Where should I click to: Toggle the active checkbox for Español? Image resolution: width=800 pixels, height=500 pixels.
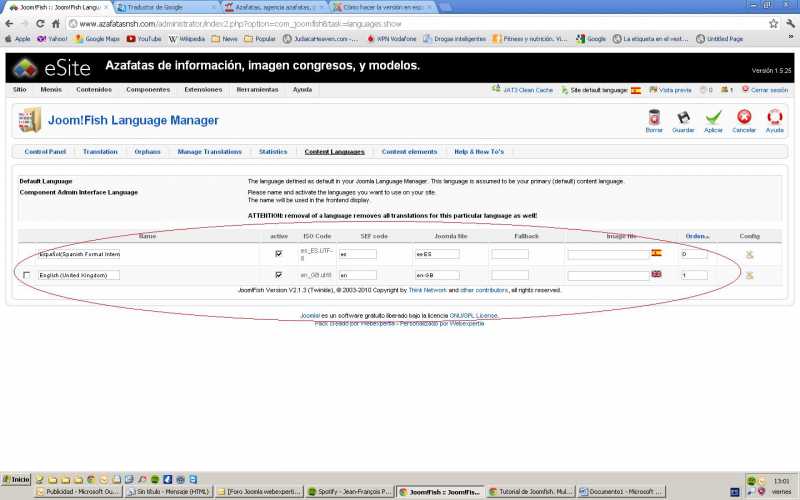click(279, 254)
